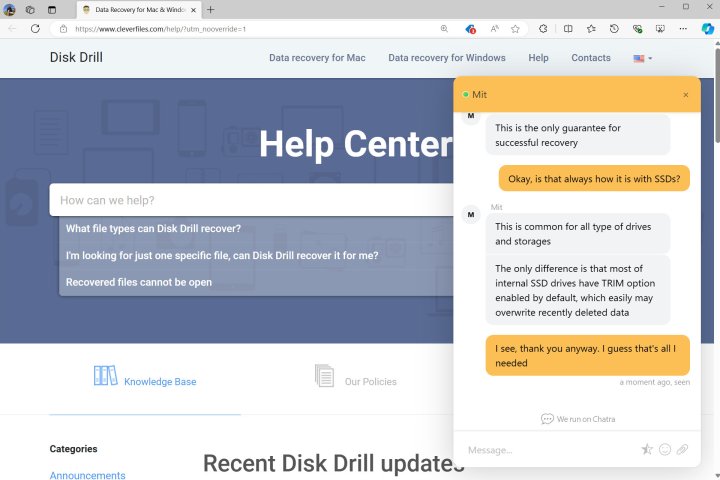The image size is (720, 480).
Task: Click the Copilot icon in Edge toolbar
Action: (x=706, y=29)
